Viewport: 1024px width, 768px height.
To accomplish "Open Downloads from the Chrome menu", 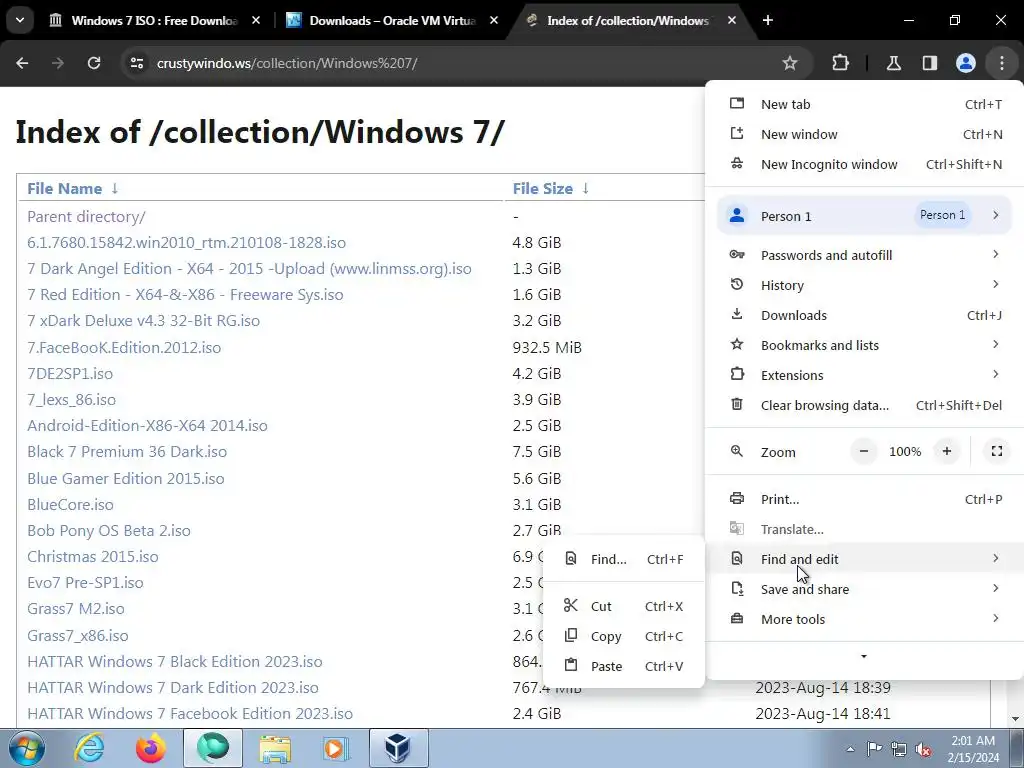I will tap(864, 315).
